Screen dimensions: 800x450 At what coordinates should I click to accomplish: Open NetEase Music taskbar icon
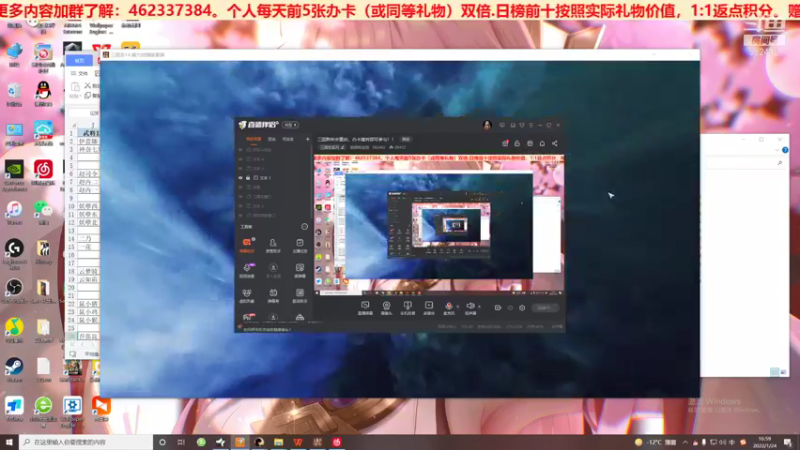337,442
